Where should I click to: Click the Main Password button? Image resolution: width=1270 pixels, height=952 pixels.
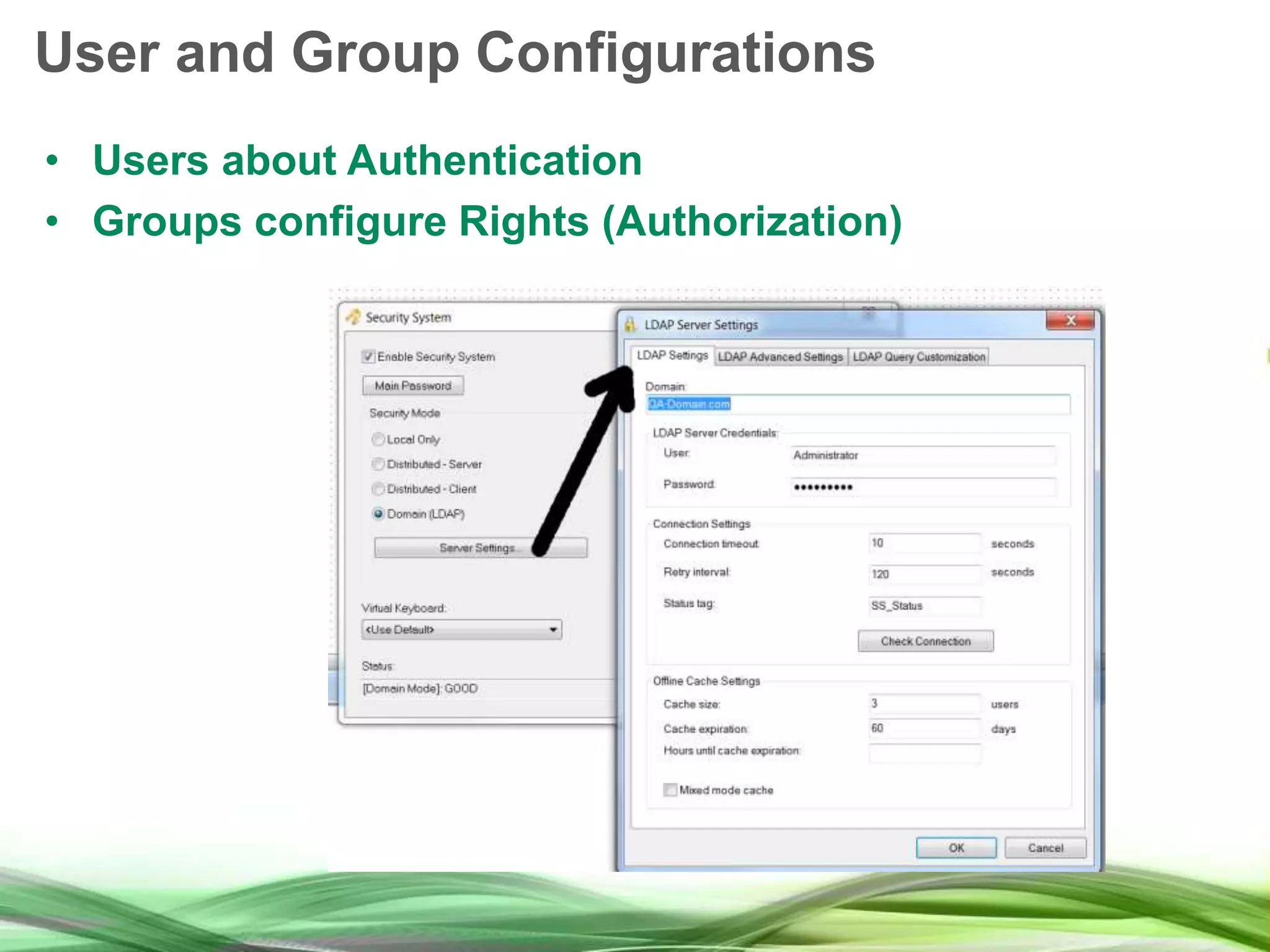tap(413, 386)
